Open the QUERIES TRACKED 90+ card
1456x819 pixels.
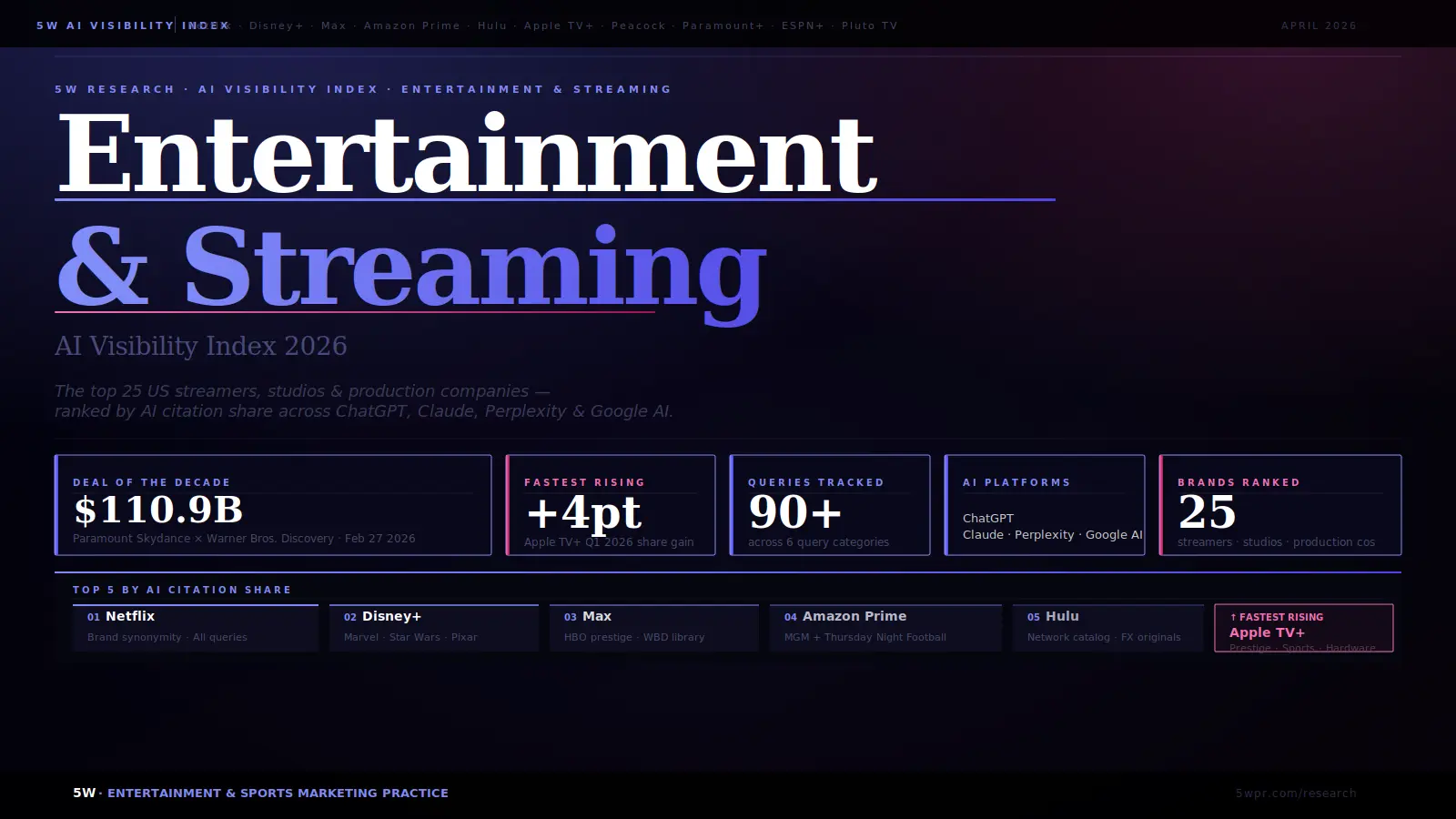830,505
